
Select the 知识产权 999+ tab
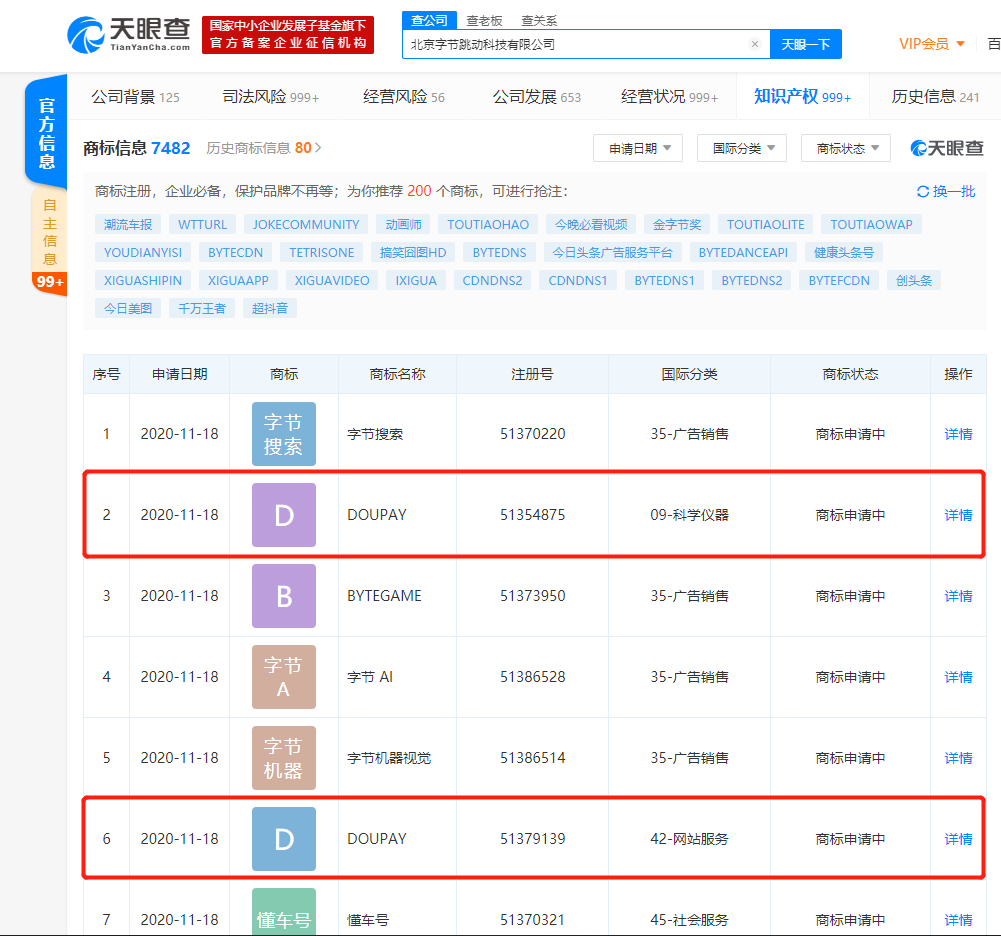coord(802,97)
